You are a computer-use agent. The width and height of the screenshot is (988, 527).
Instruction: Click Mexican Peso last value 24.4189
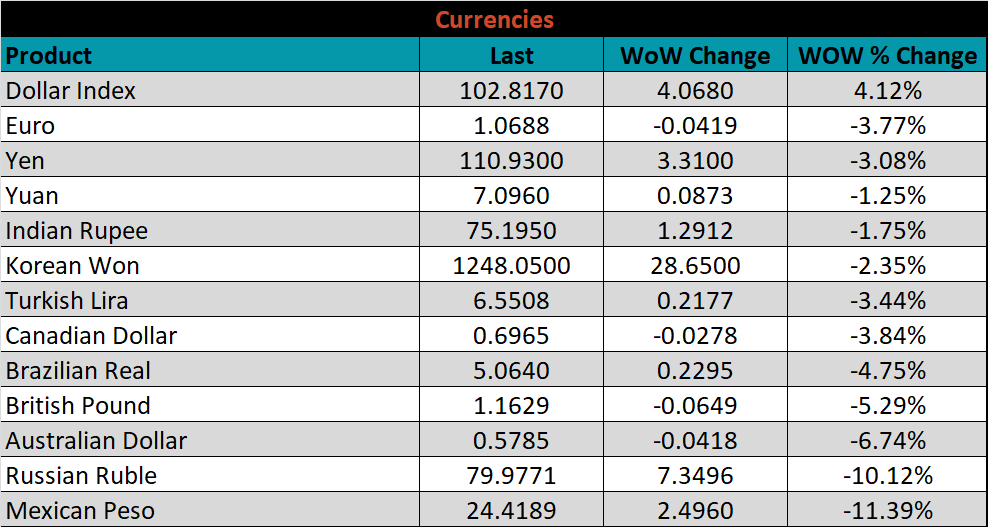[x=512, y=511]
